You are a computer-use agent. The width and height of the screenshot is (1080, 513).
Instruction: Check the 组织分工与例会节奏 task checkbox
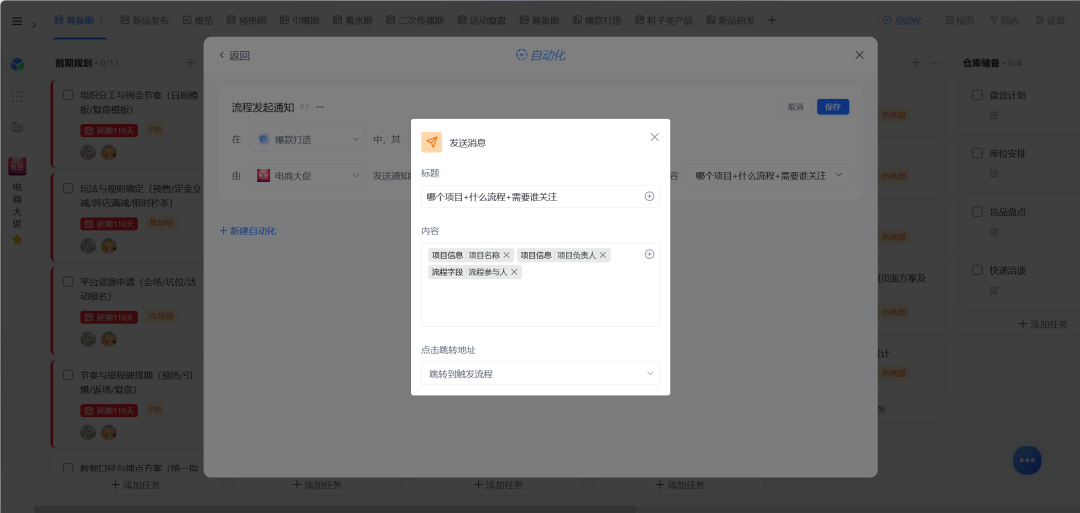click(68, 95)
